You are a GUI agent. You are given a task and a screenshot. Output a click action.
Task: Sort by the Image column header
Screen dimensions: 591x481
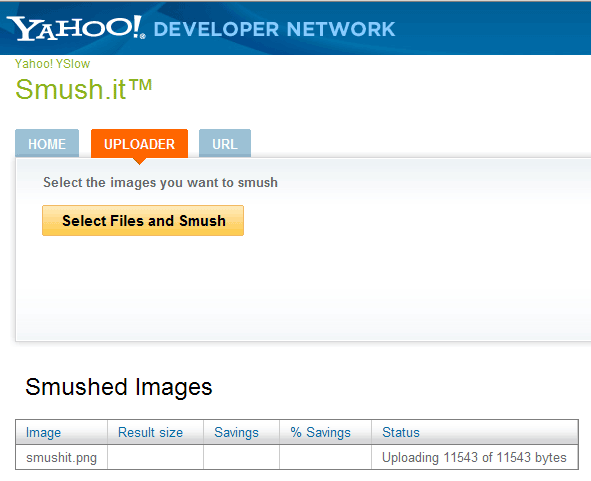(62, 432)
